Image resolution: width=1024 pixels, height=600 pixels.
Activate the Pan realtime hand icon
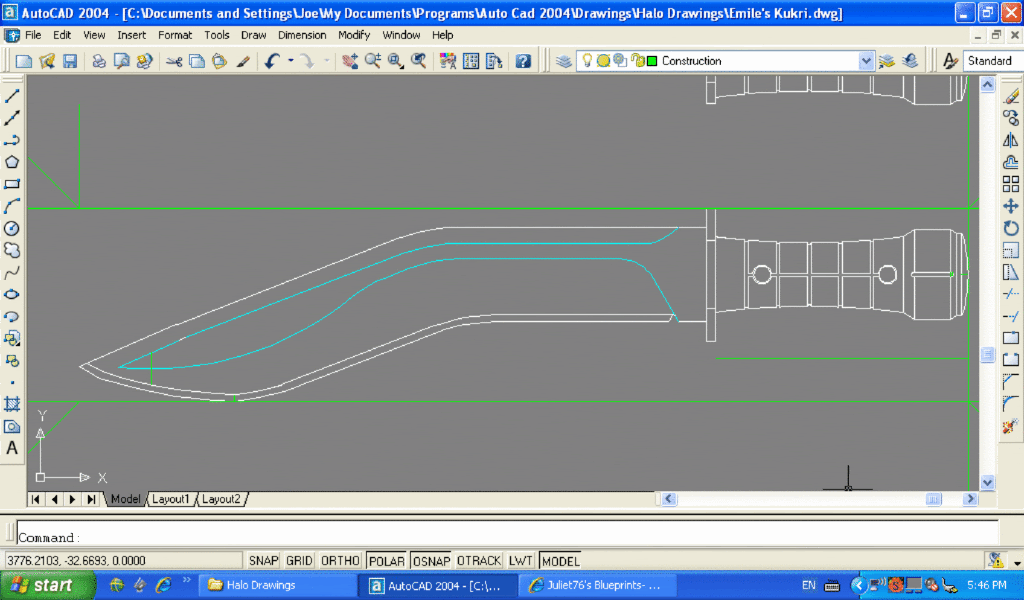click(x=350, y=61)
